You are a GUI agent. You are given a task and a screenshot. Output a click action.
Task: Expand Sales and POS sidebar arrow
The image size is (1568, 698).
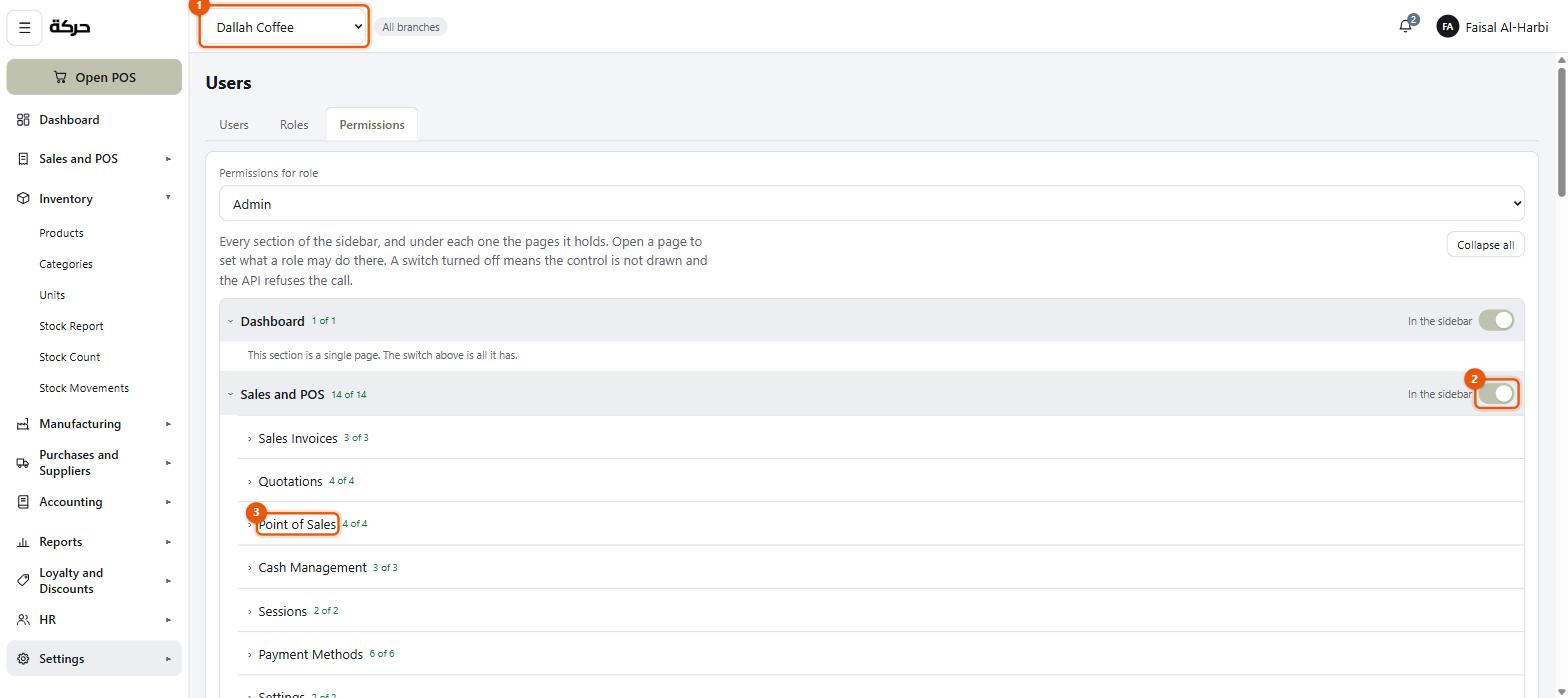pyautogui.click(x=168, y=159)
